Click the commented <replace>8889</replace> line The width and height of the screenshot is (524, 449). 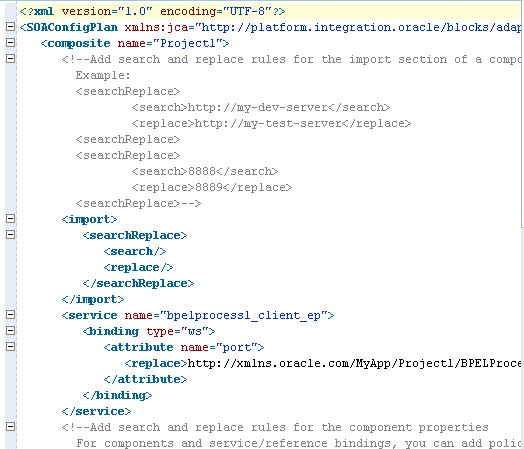tap(212, 187)
